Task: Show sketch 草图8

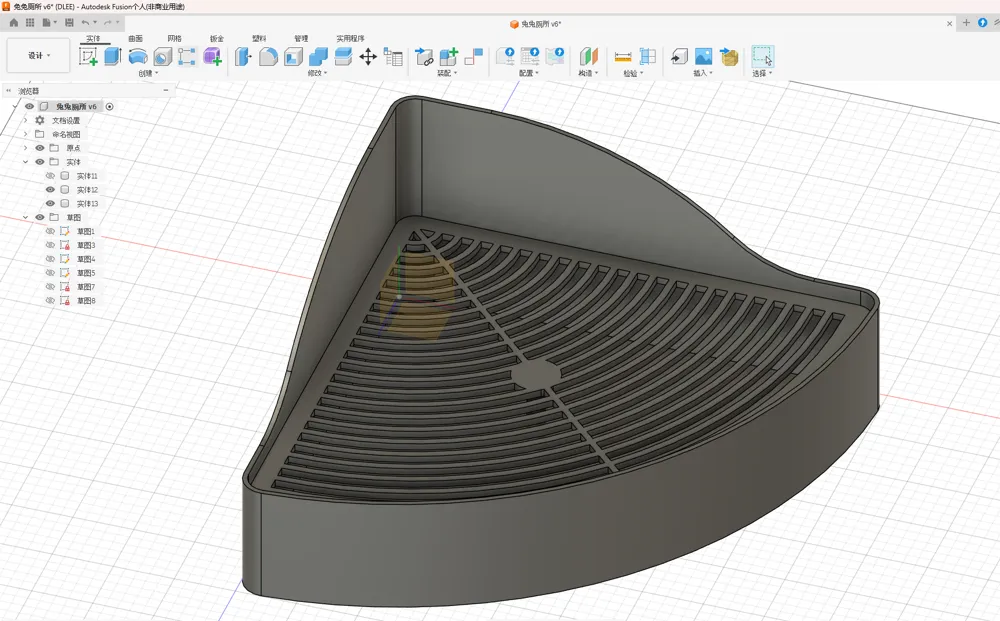Action: 50,301
